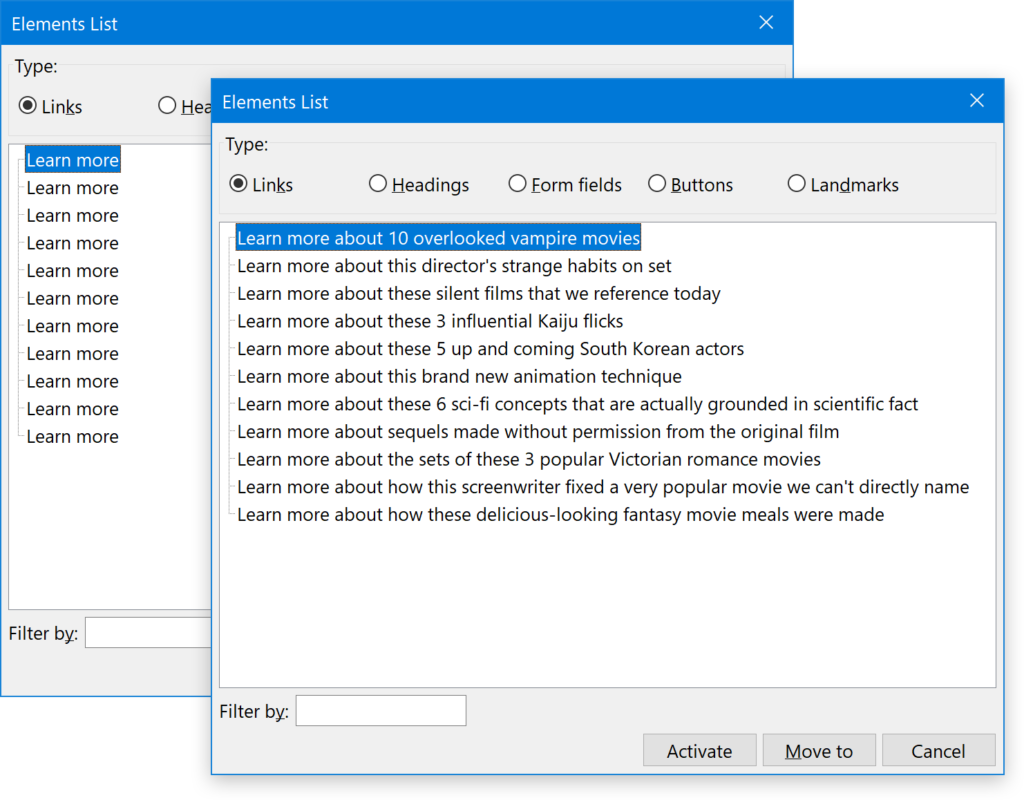
Task: Cancel the front Elements List dialog
Action: pyautogui.click(x=938, y=750)
